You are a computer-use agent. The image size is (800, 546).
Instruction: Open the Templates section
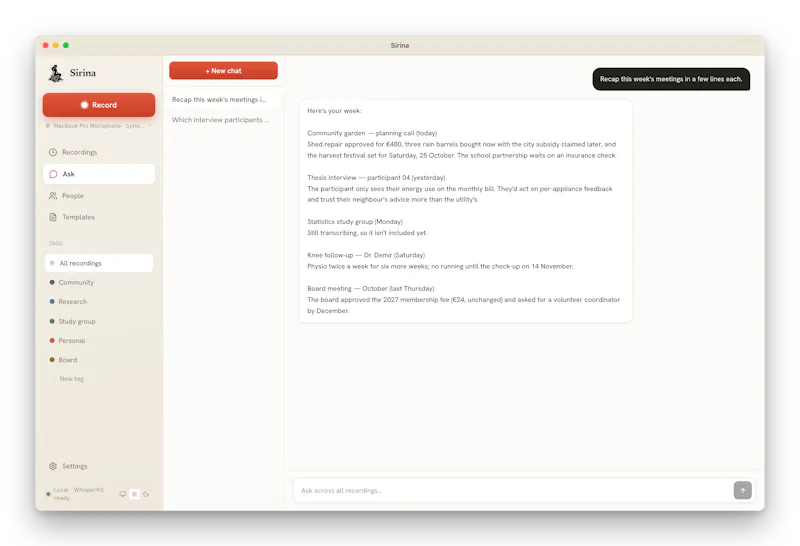(x=99, y=217)
